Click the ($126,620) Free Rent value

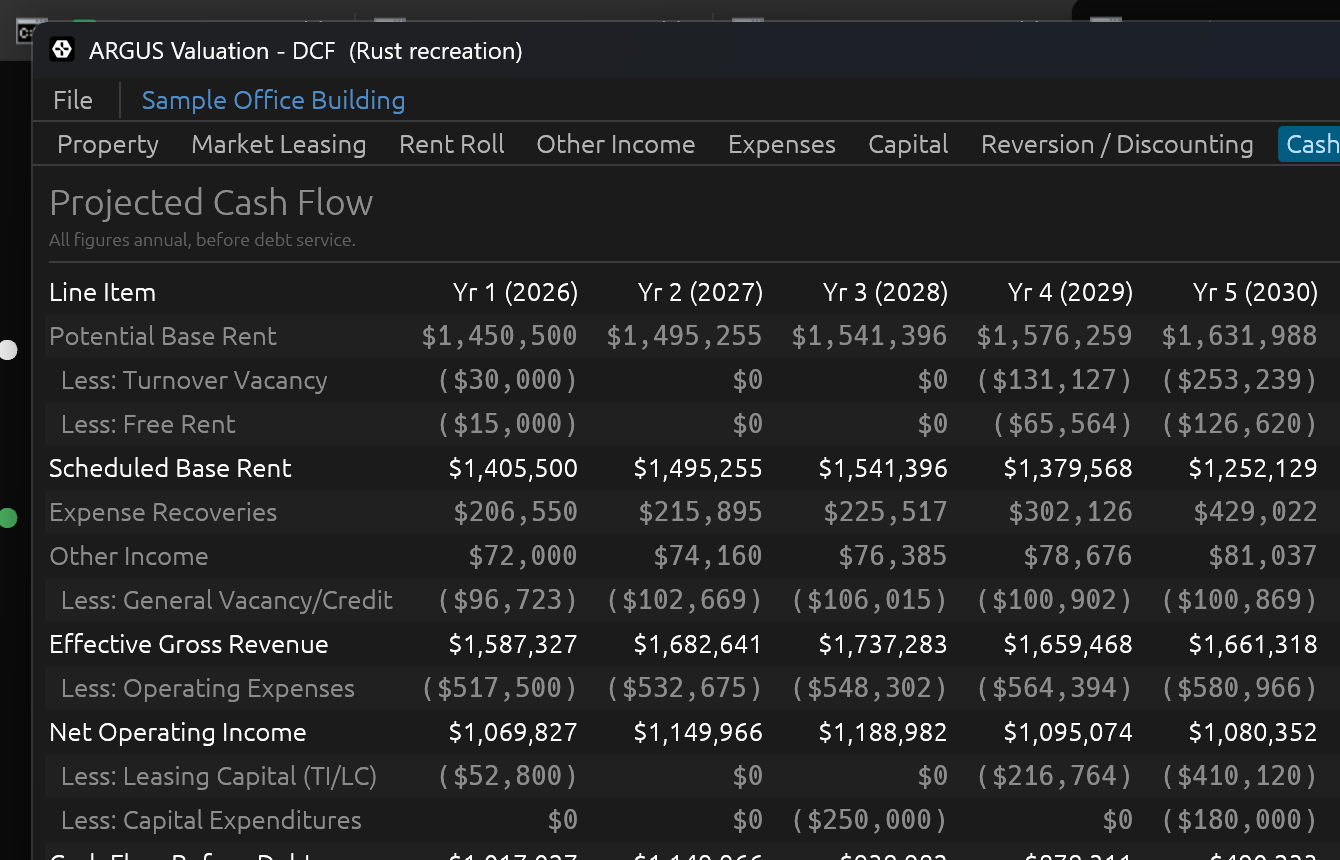pyautogui.click(x=1240, y=424)
